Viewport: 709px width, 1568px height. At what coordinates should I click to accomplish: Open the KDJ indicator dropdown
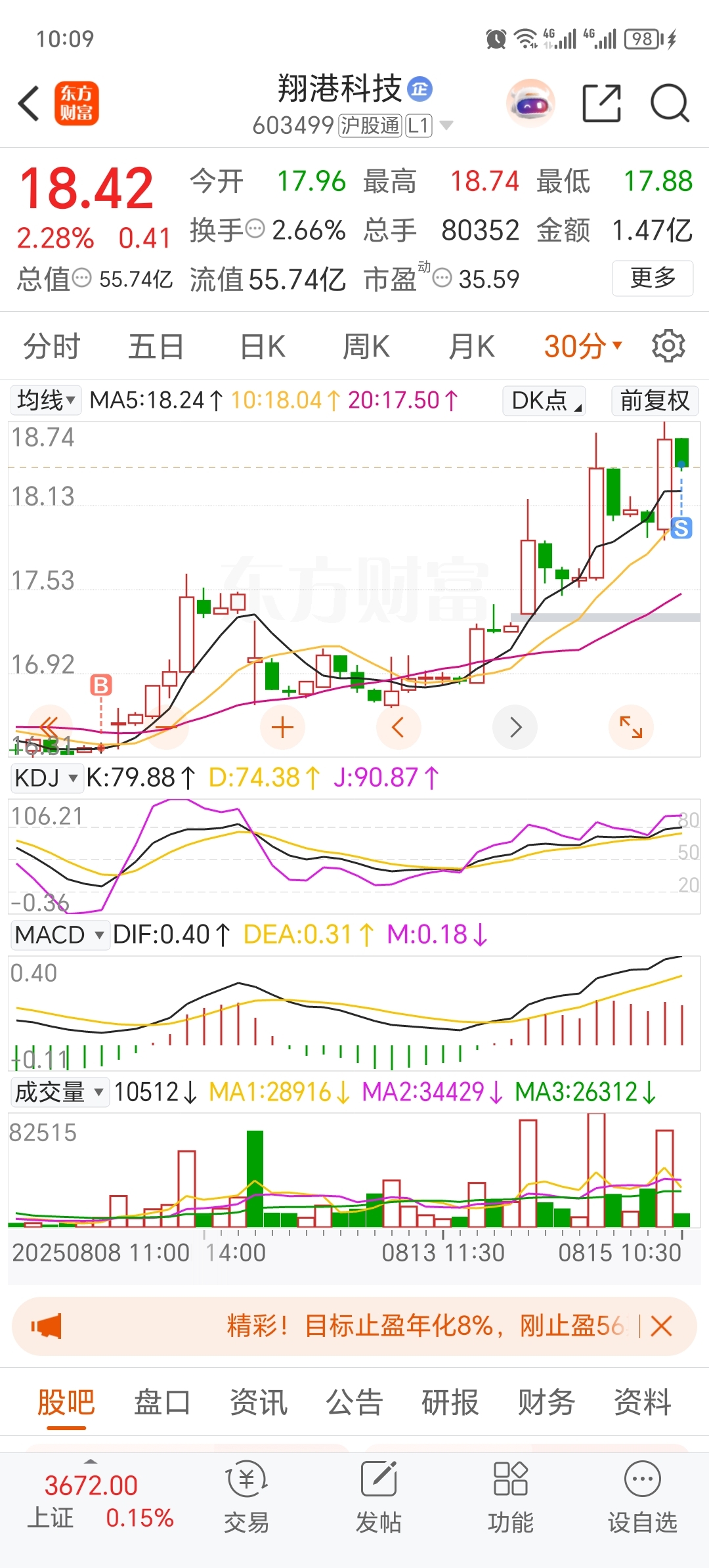coord(47,777)
